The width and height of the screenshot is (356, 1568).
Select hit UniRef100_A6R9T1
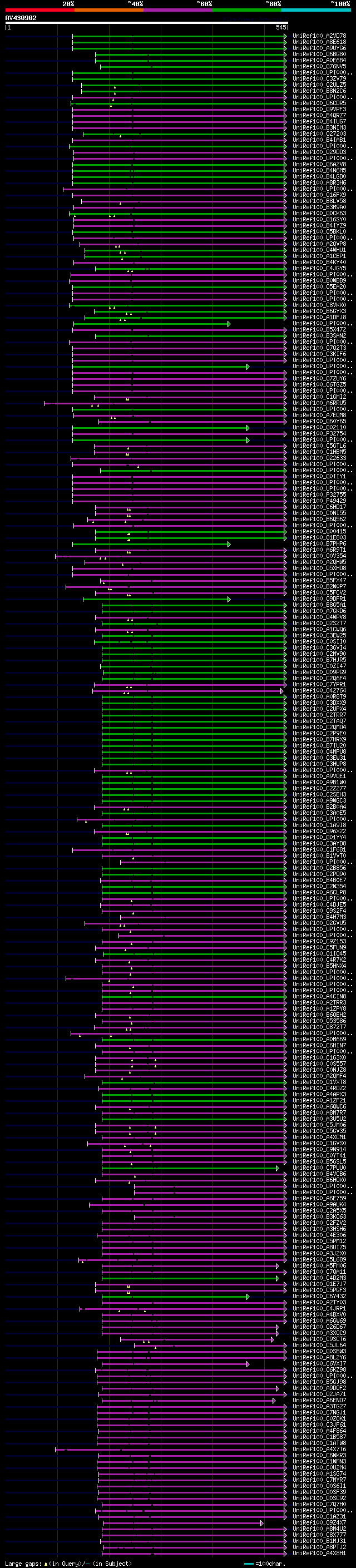[x=319, y=550]
